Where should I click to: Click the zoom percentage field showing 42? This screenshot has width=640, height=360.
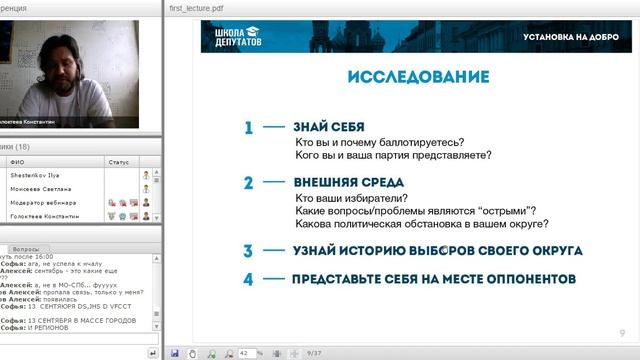click(247, 353)
